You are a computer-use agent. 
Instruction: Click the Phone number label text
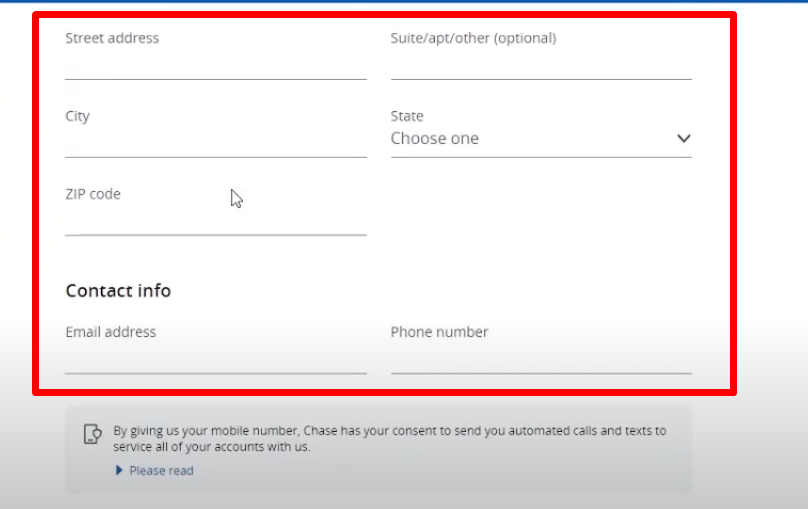click(x=439, y=332)
